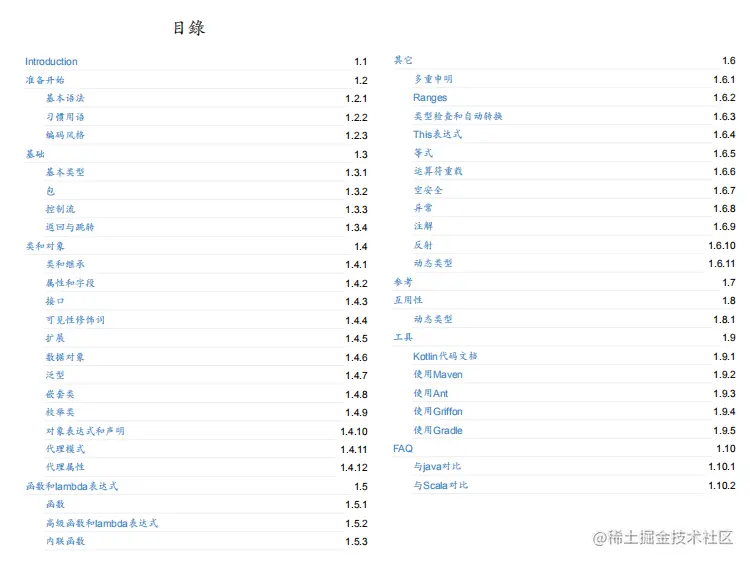Go to the 空安全 entry
This screenshot has height=563, width=750.
[x=428, y=190]
